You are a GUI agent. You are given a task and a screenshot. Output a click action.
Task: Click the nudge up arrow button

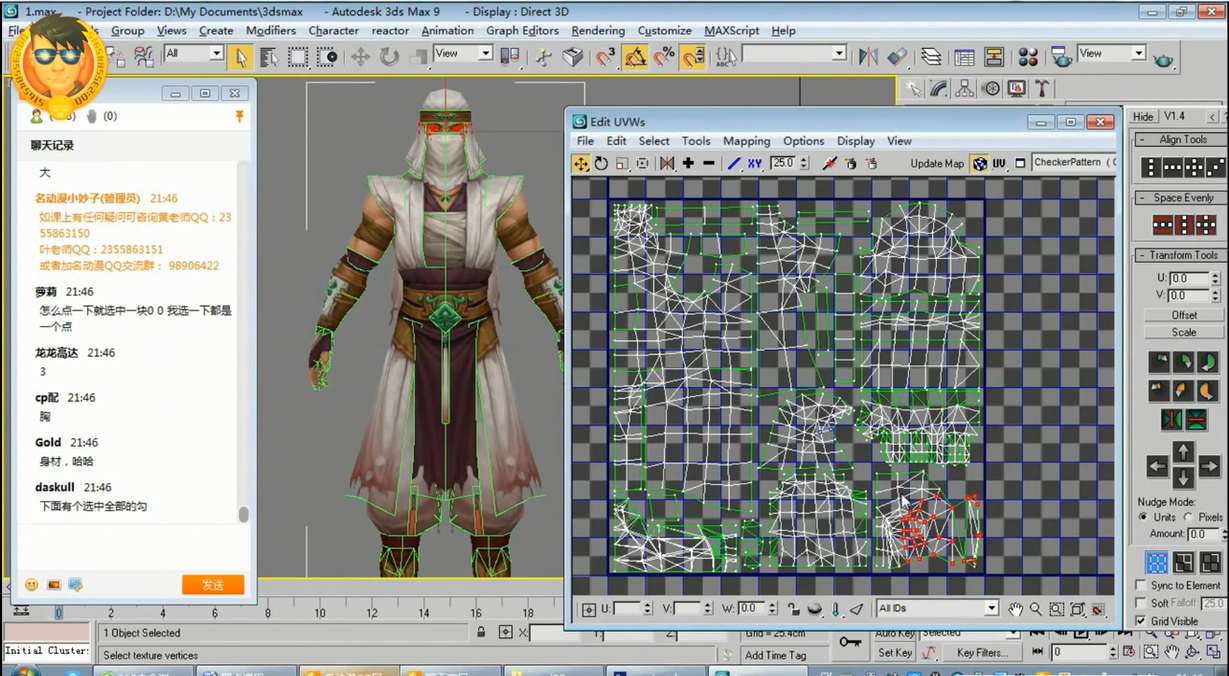pyautogui.click(x=1183, y=452)
